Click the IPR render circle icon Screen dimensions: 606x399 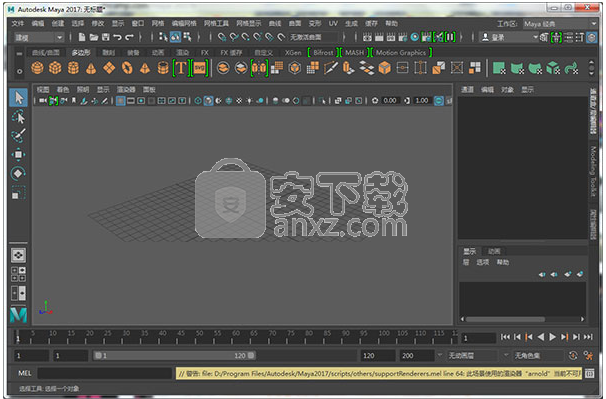coord(415,37)
